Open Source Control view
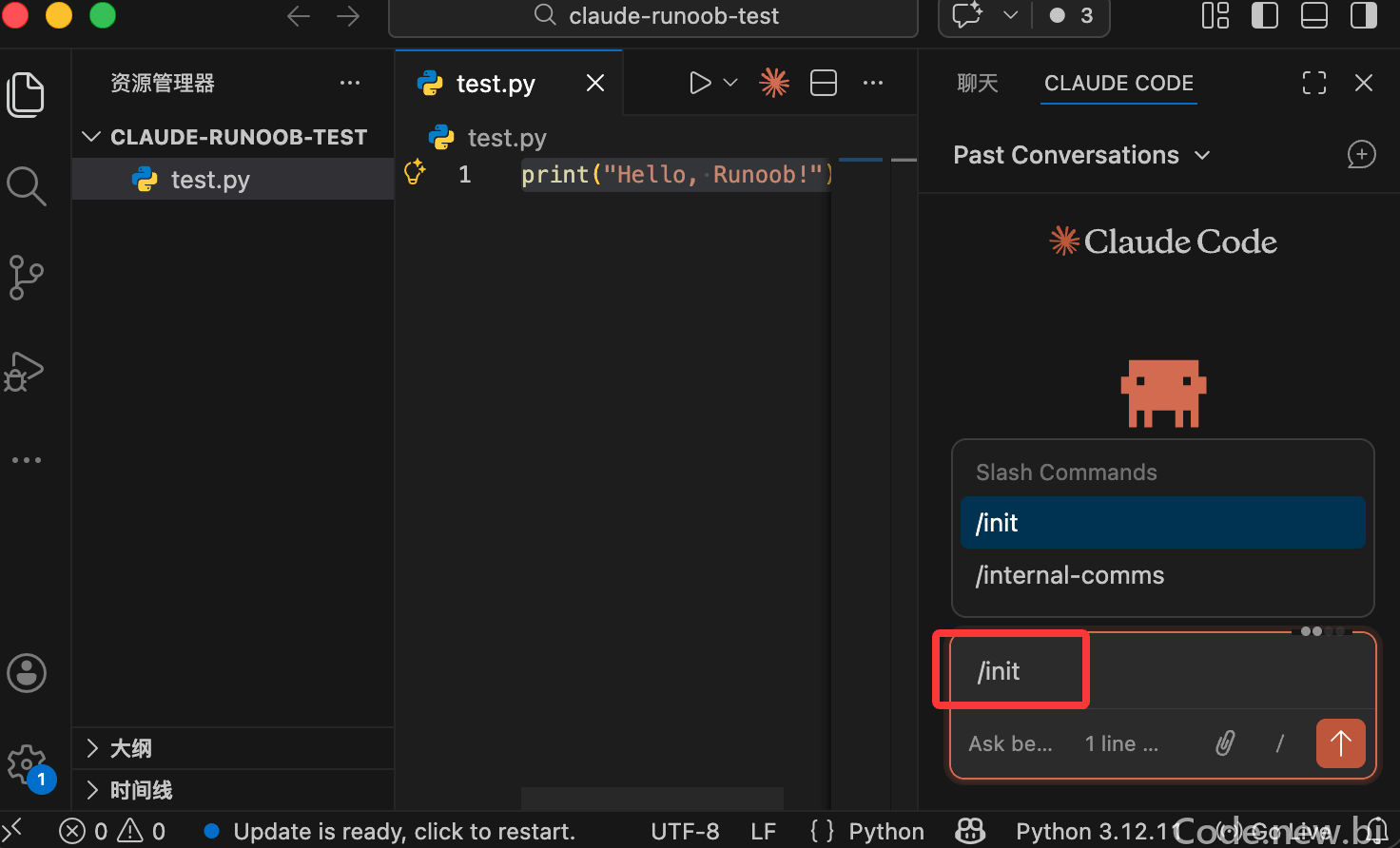The height and width of the screenshot is (848, 1400). pyautogui.click(x=26, y=278)
